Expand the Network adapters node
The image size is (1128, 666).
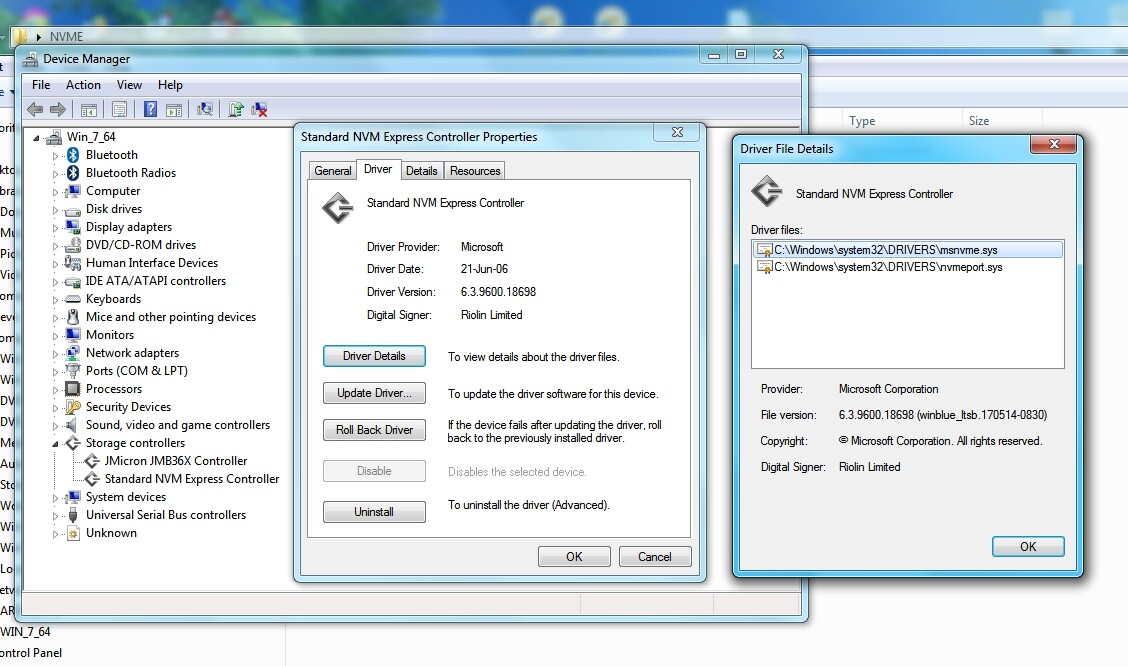57,352
